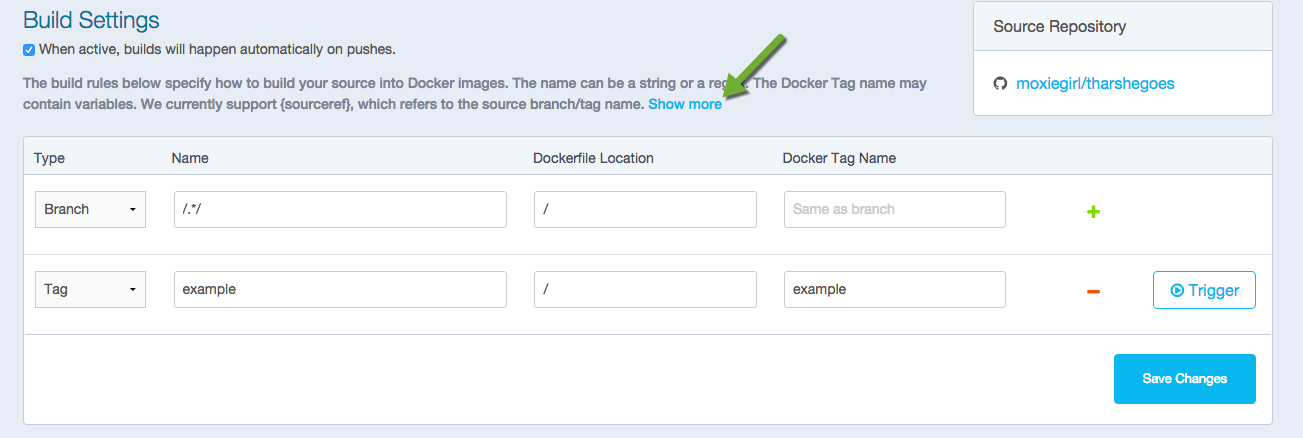Open the moxiegirl/tharshegoes repository link
The width and height of the screenshot is (1303, 438).
(x=1095, y=84)
